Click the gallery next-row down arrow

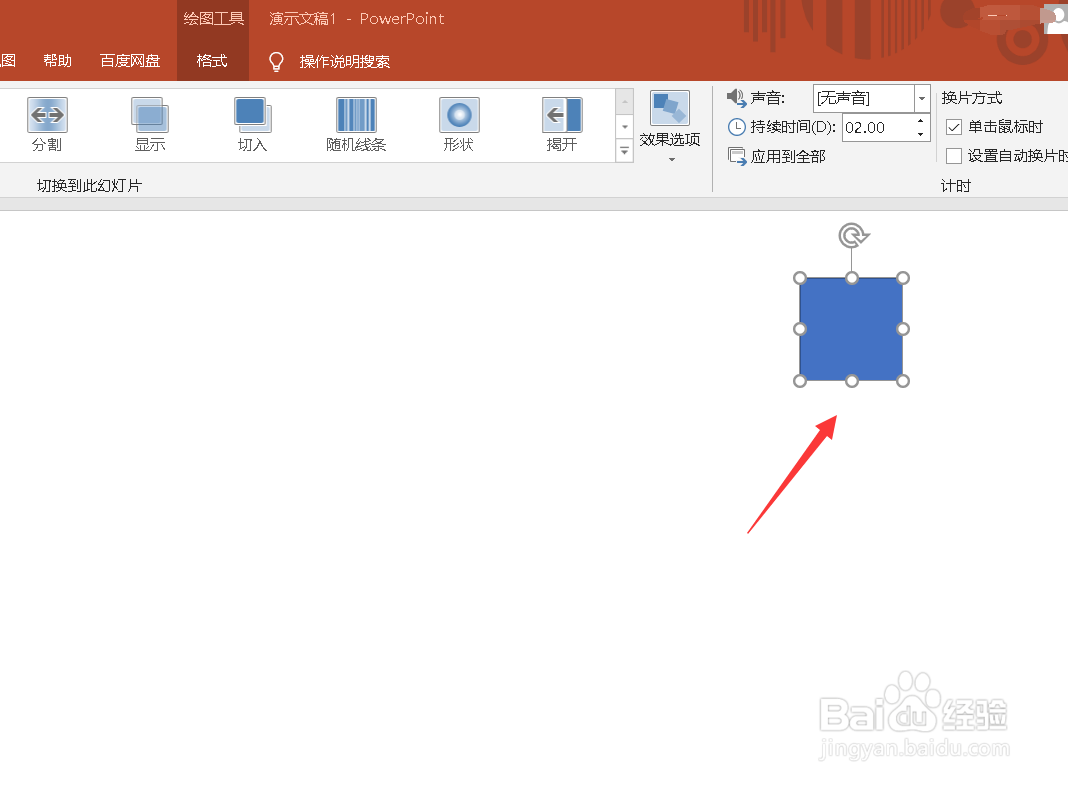625,127
